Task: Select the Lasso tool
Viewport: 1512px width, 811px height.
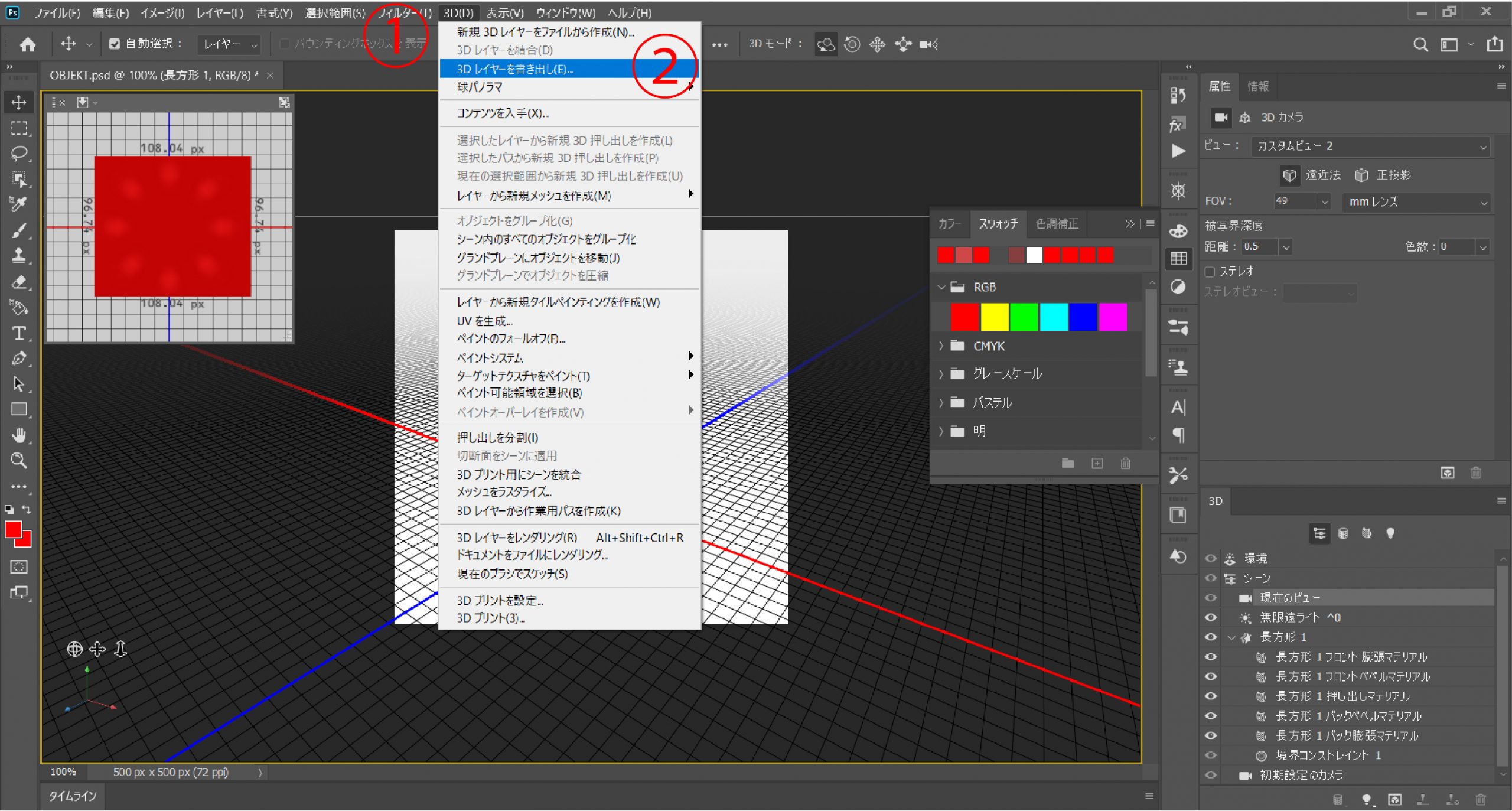Action: click(19, 154)
